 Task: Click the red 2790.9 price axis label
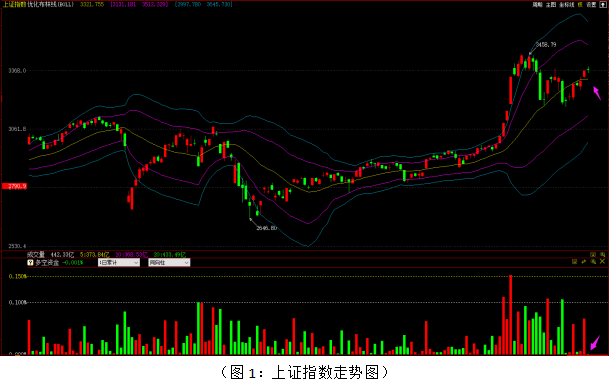click(x=14, y=186)
